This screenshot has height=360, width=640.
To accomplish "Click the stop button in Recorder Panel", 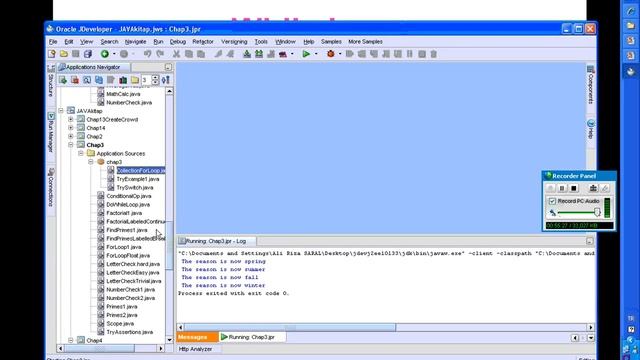I will pos(573,188).
